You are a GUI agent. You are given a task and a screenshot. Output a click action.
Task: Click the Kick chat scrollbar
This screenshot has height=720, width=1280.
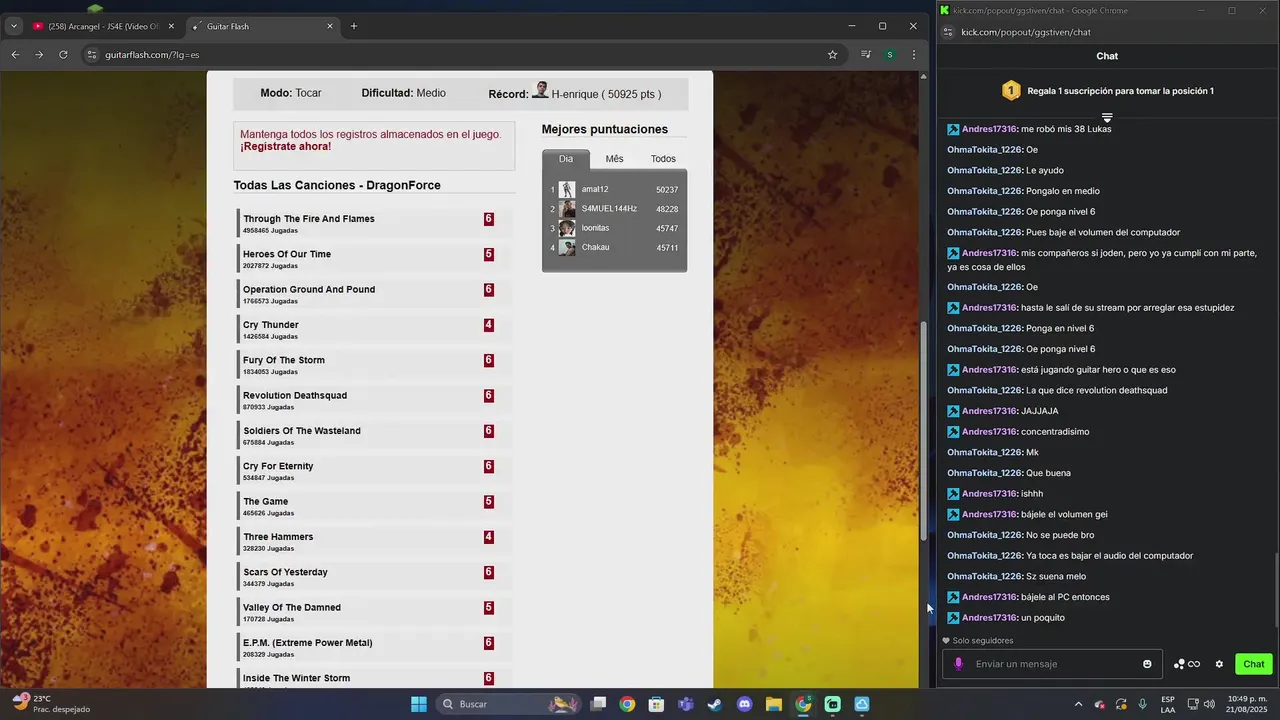(1275, 590)
